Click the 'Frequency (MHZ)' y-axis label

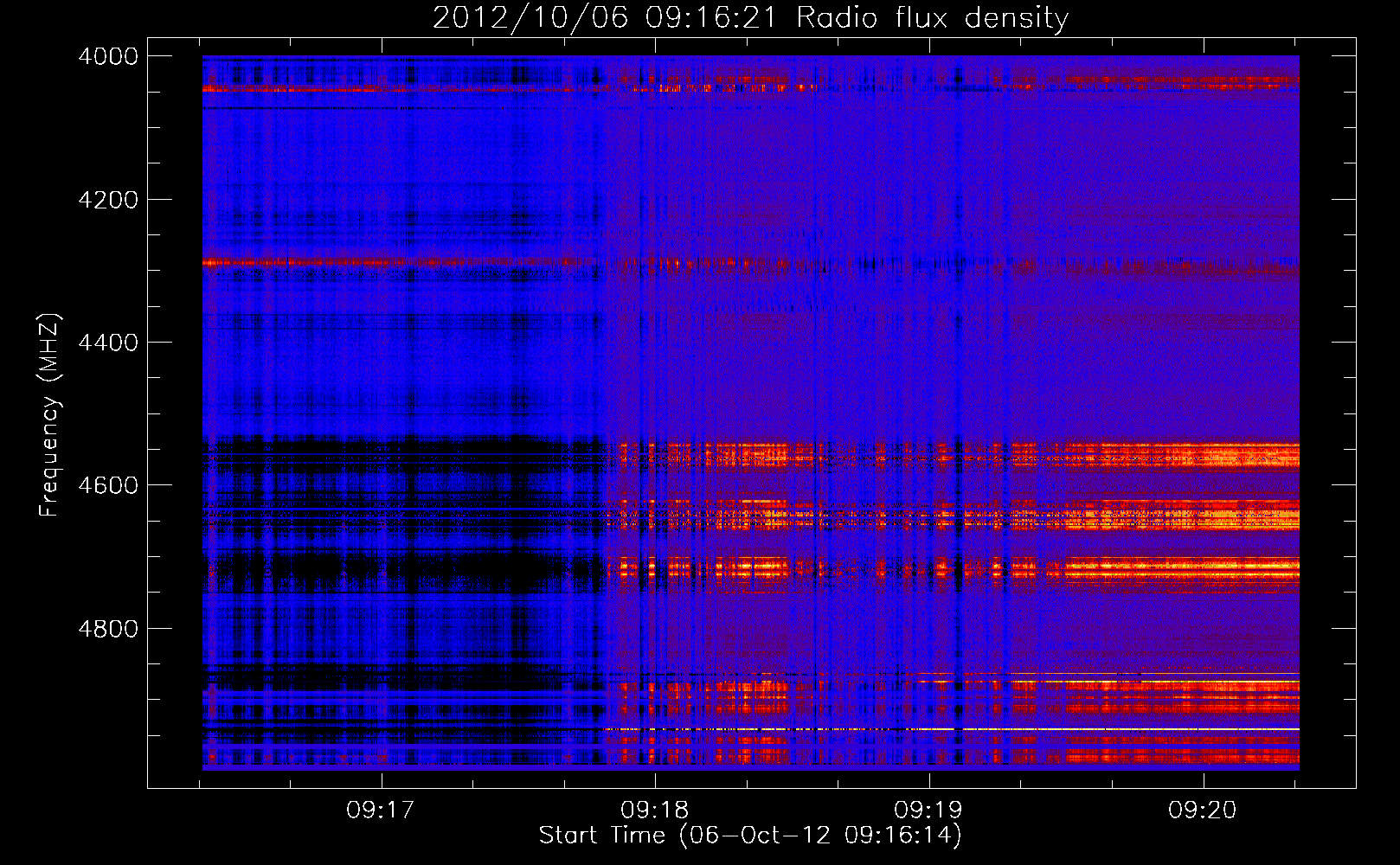50,415
